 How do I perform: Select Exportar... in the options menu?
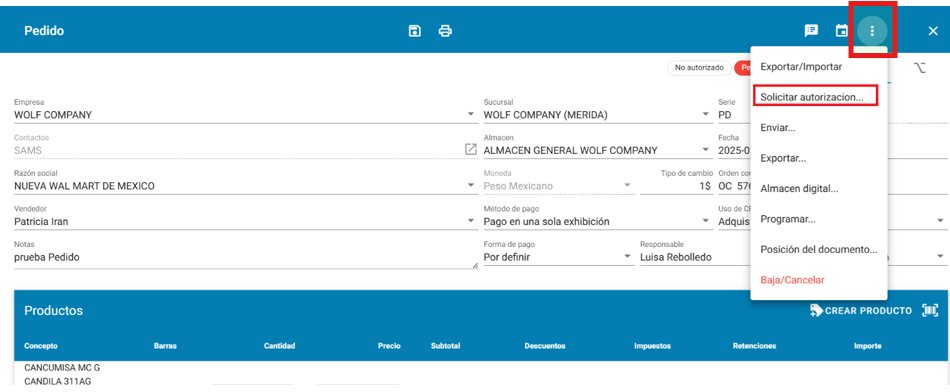coord(819,158)
